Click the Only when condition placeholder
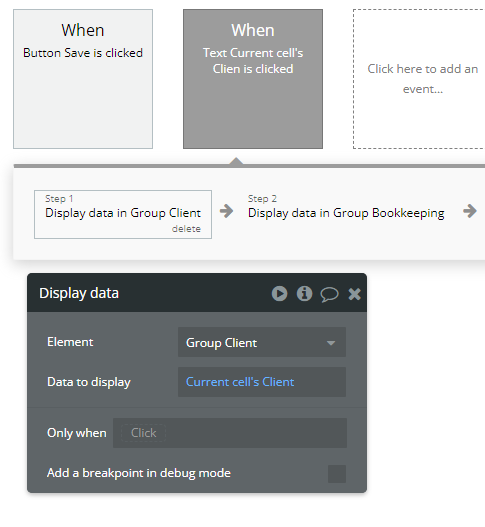This screenshot has width=485, height=527. (144, 433)
